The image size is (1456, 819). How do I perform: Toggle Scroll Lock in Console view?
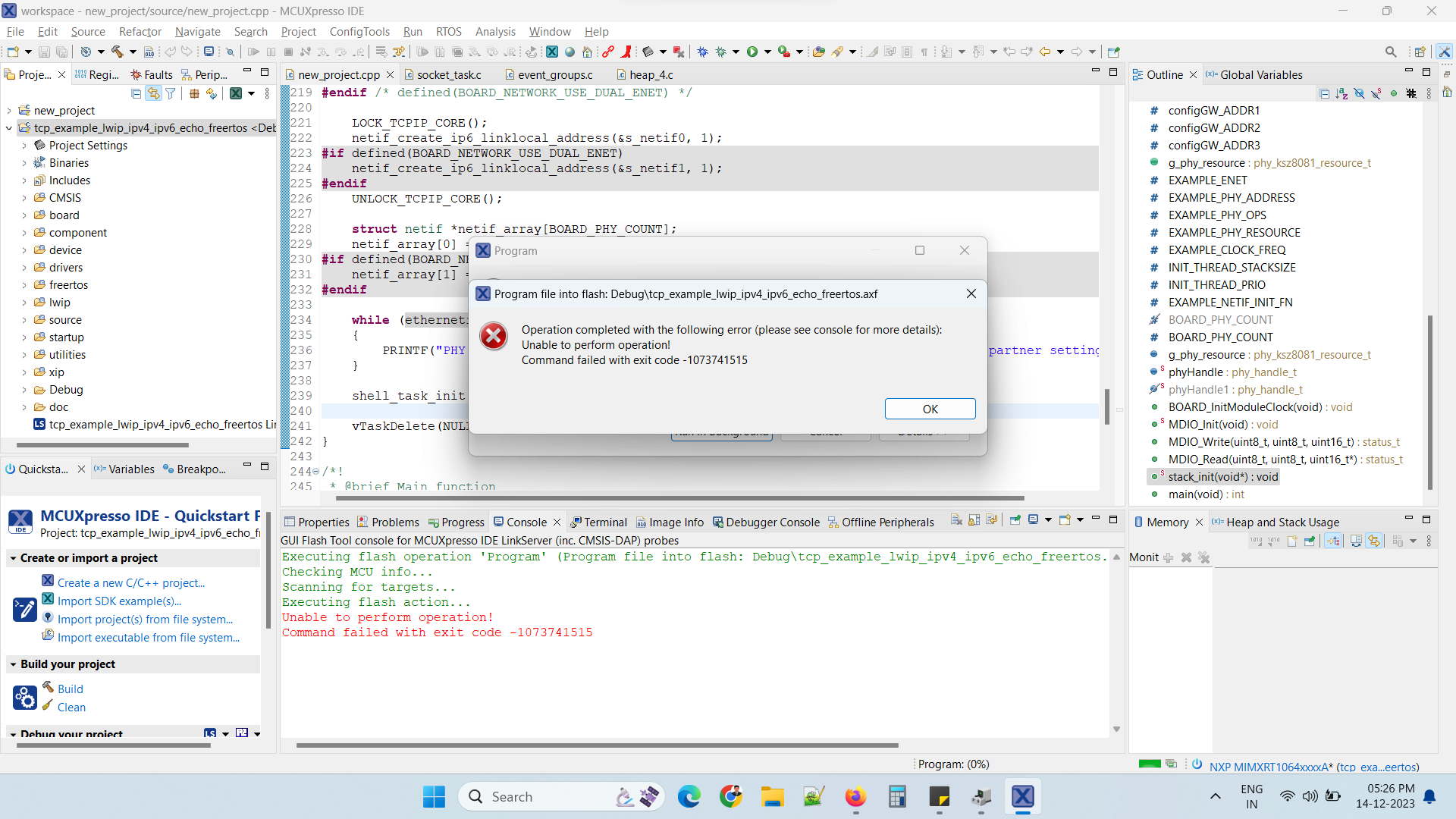click(974, 520)
